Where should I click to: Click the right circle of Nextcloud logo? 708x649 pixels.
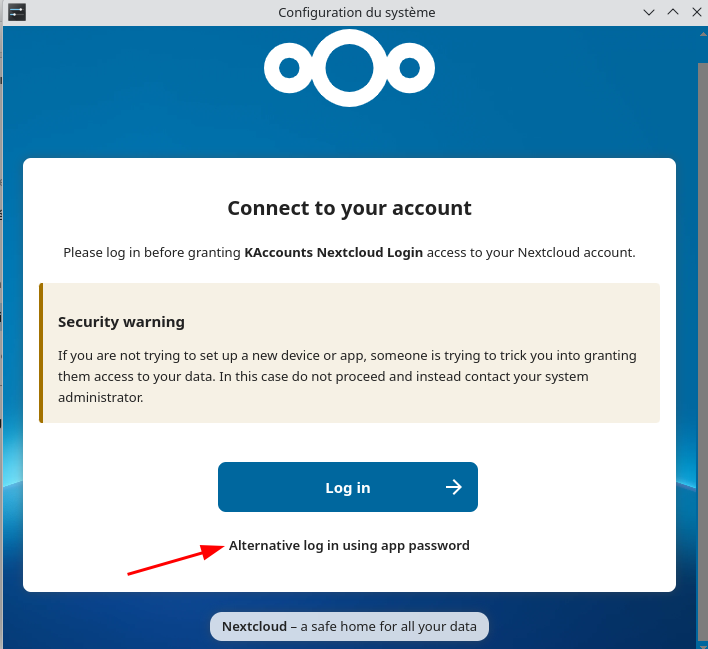pos(409,68)
